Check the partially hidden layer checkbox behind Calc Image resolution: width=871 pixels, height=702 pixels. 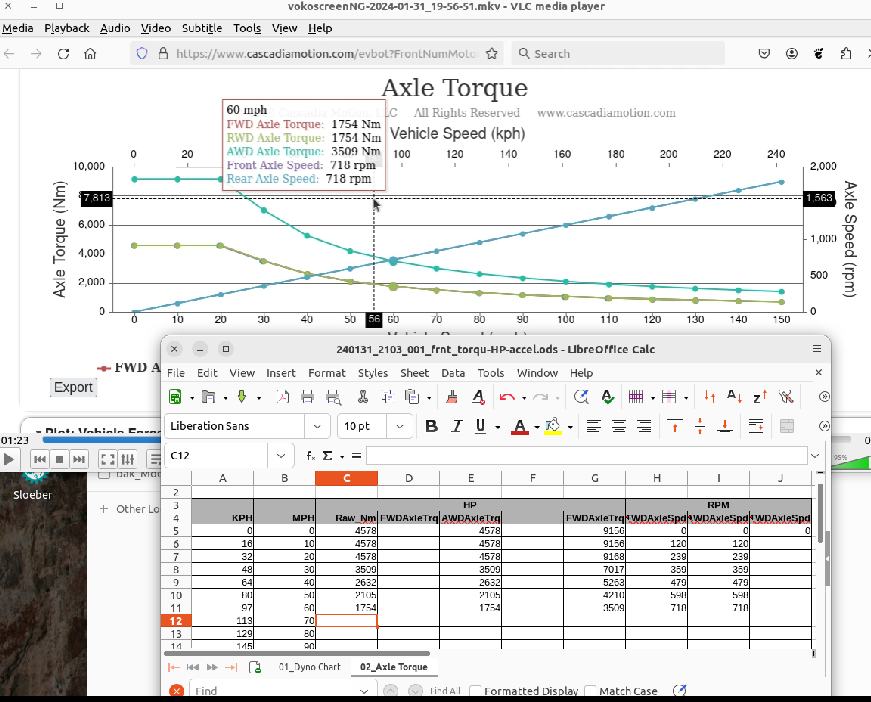pyautogui.click(x=104, y=475)
